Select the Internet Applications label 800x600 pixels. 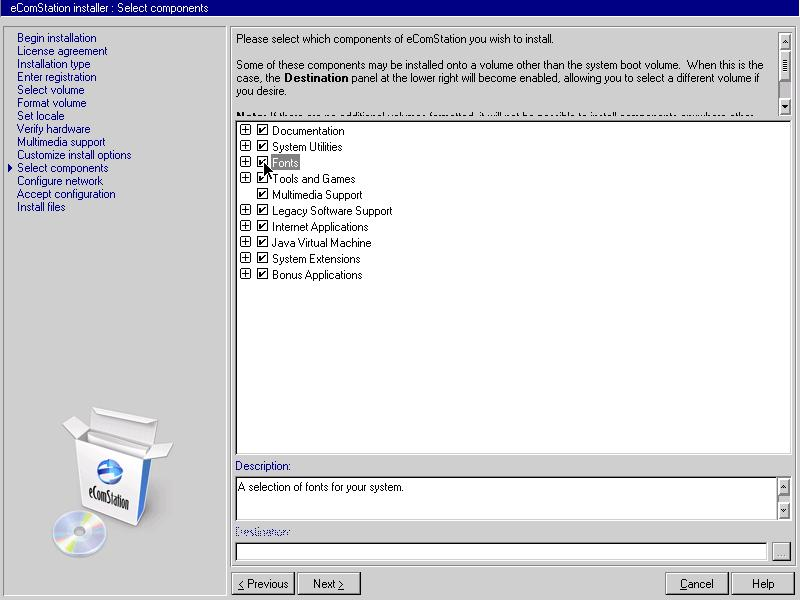[320, 227]
